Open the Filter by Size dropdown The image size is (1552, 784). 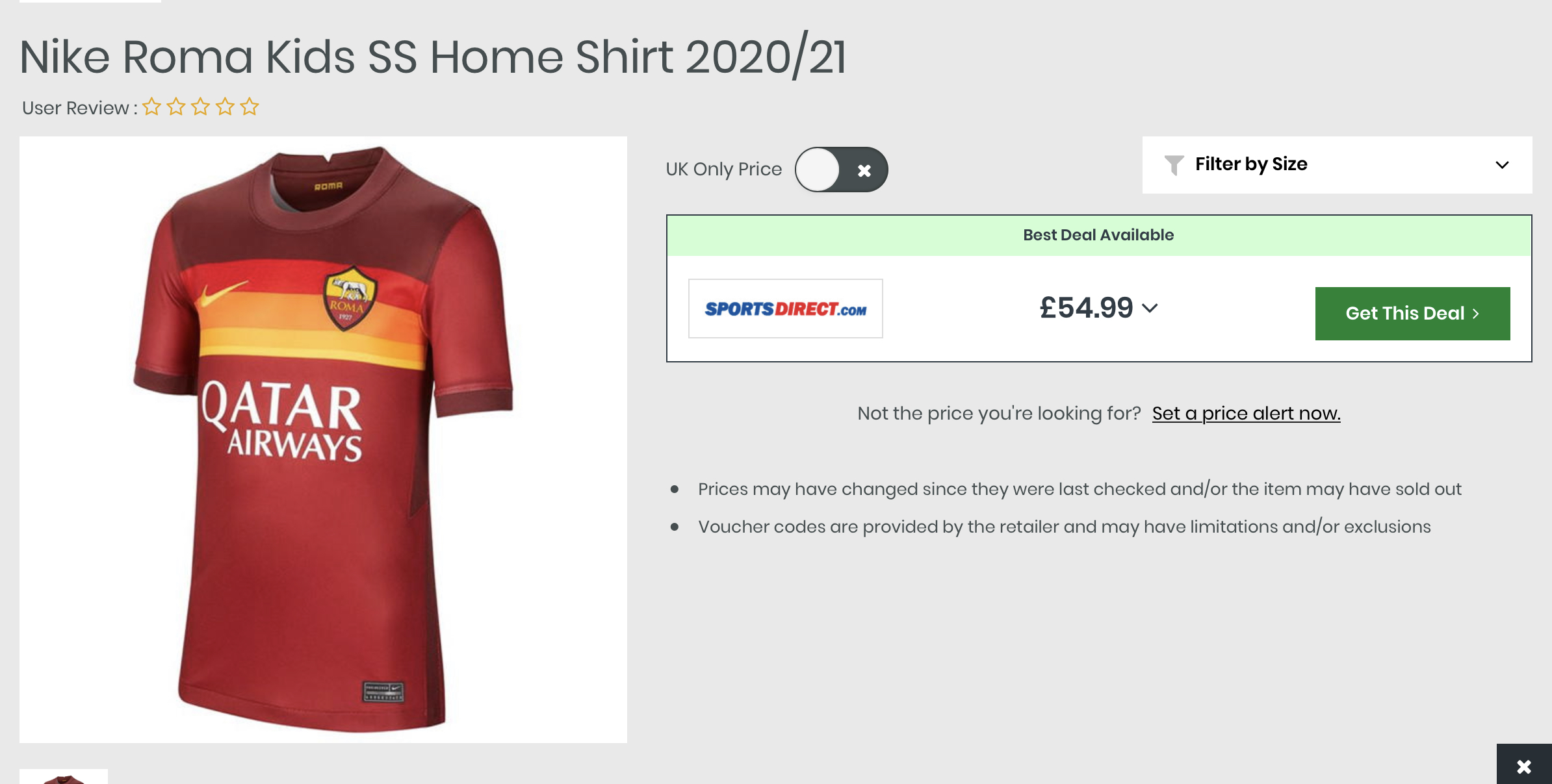pos(1337,165)
